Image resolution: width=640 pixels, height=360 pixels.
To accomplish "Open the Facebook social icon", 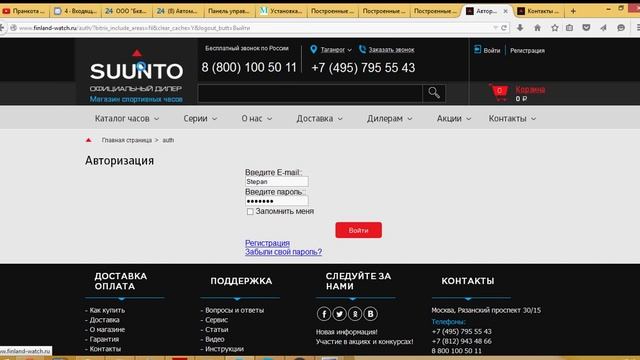I will coord(324,313).
